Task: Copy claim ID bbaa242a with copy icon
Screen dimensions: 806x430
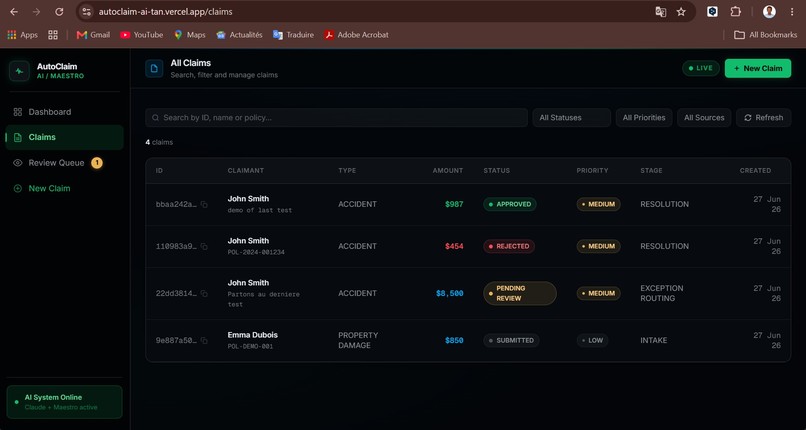Action: click(x=204, y=204)
